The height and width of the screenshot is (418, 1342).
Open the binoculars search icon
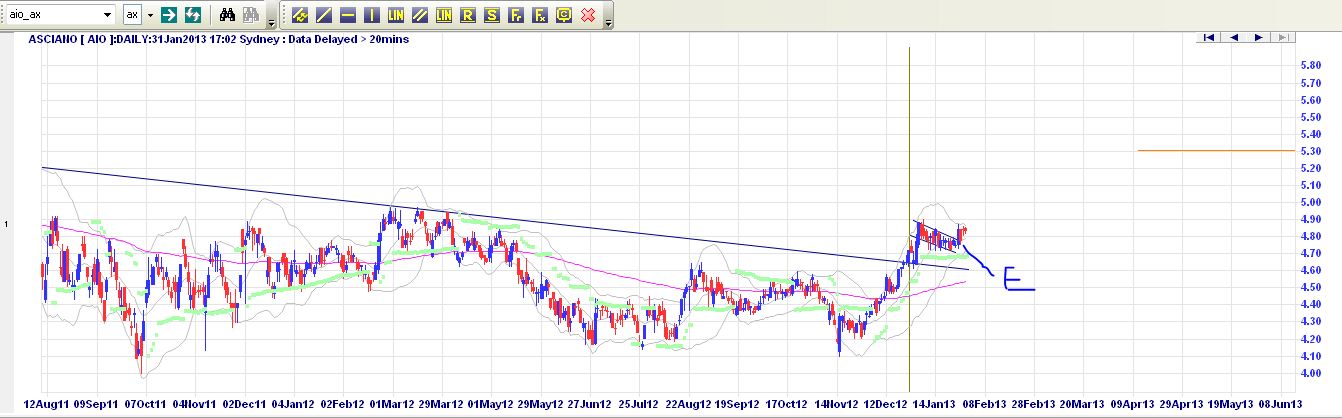coord(227,15)
